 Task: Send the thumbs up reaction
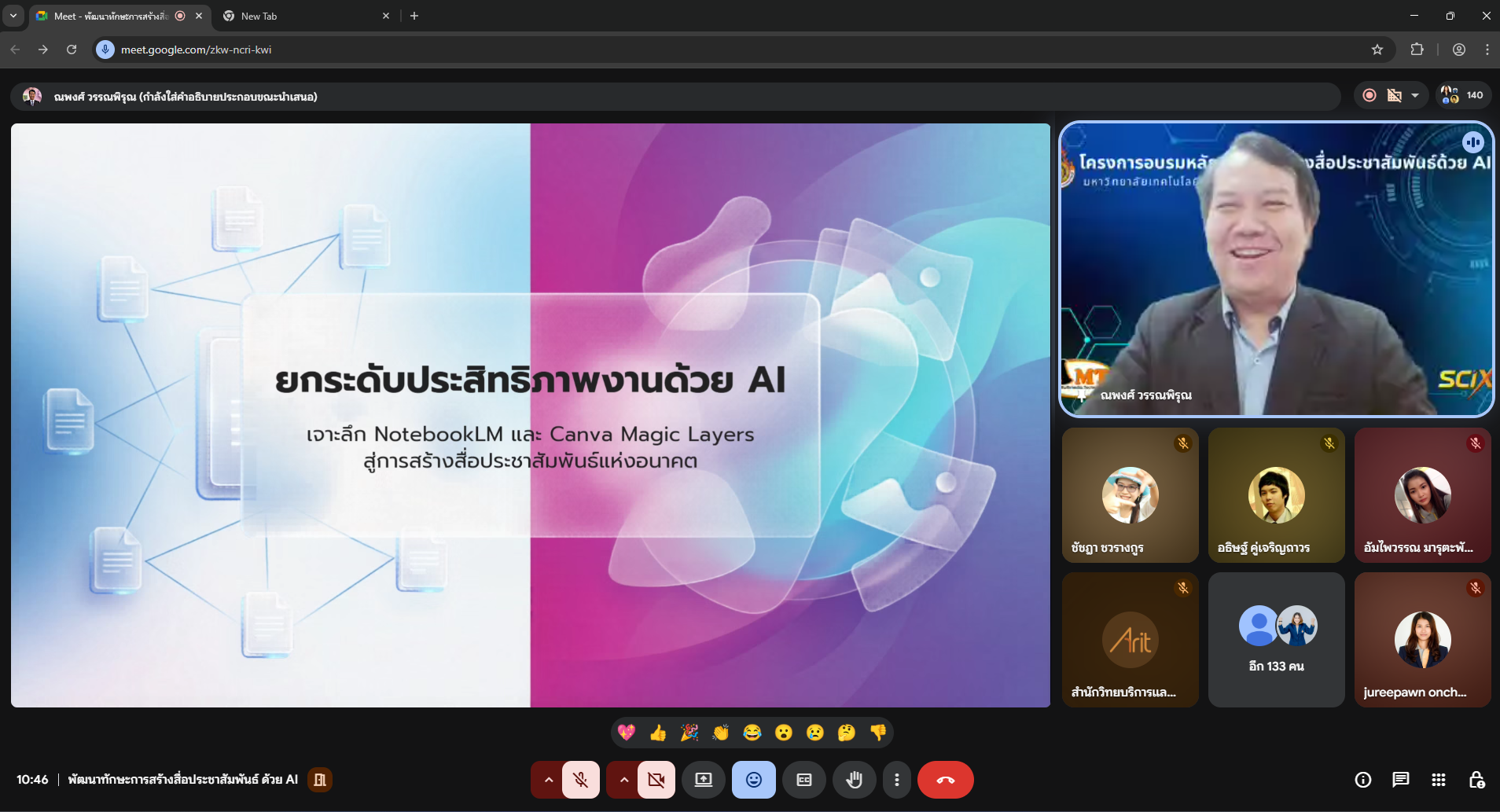coord(658,733)
